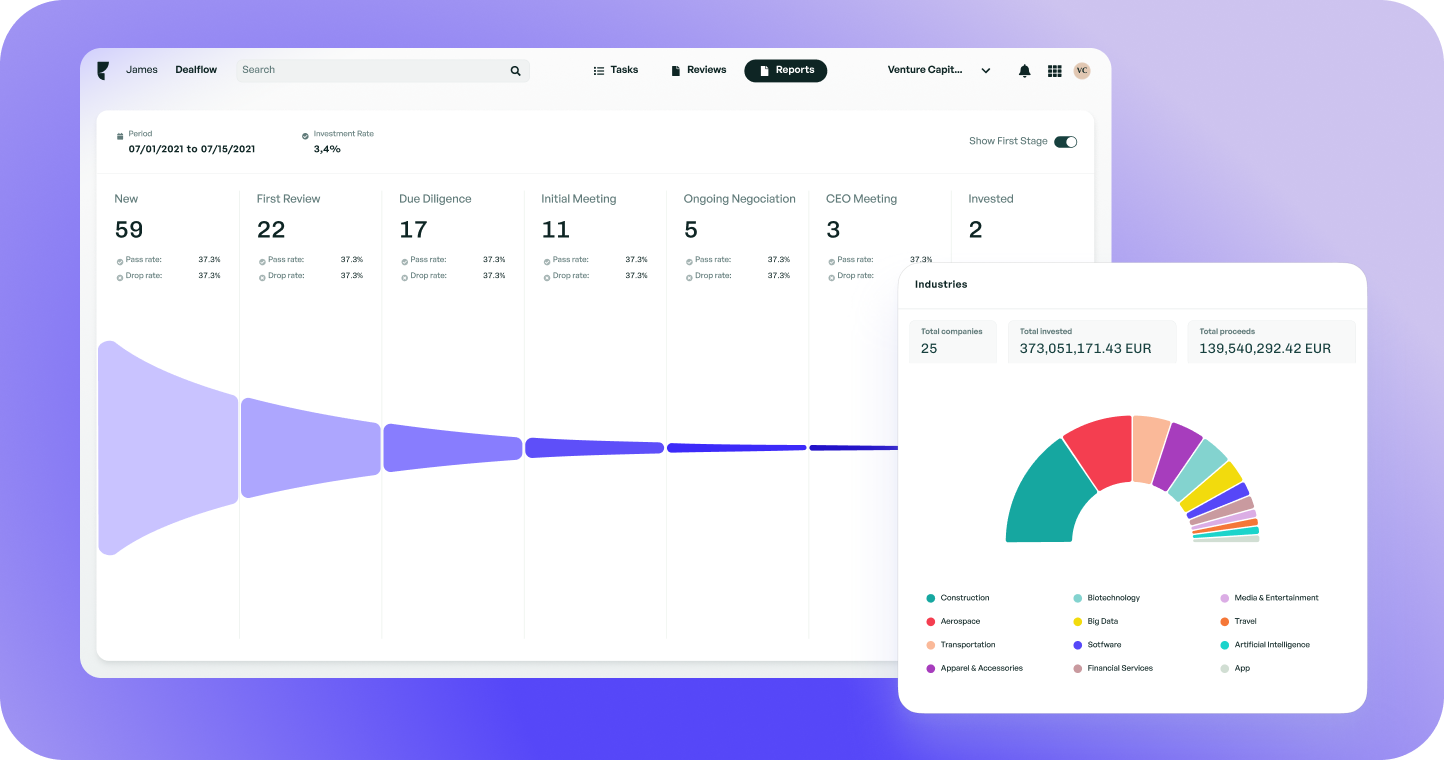Click the App legend entry
The image size is (1444, 760).
click(x=1235, y=669)
